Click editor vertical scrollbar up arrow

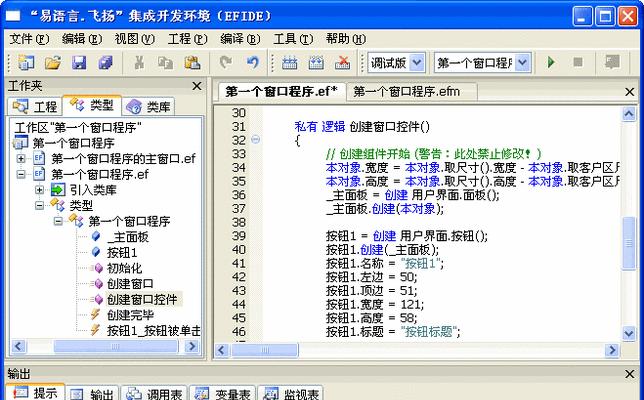pyautogui.click(x=629, y=113)
